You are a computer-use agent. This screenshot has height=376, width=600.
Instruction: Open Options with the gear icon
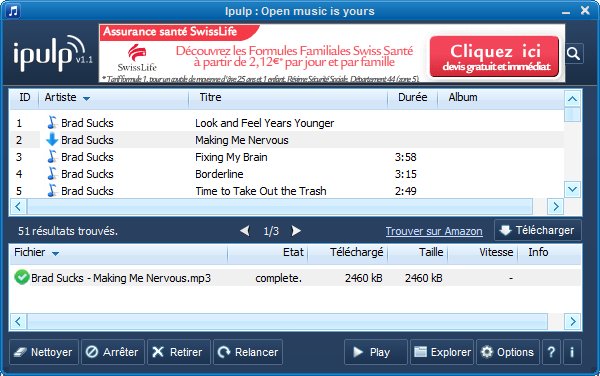tap(507, 352)
